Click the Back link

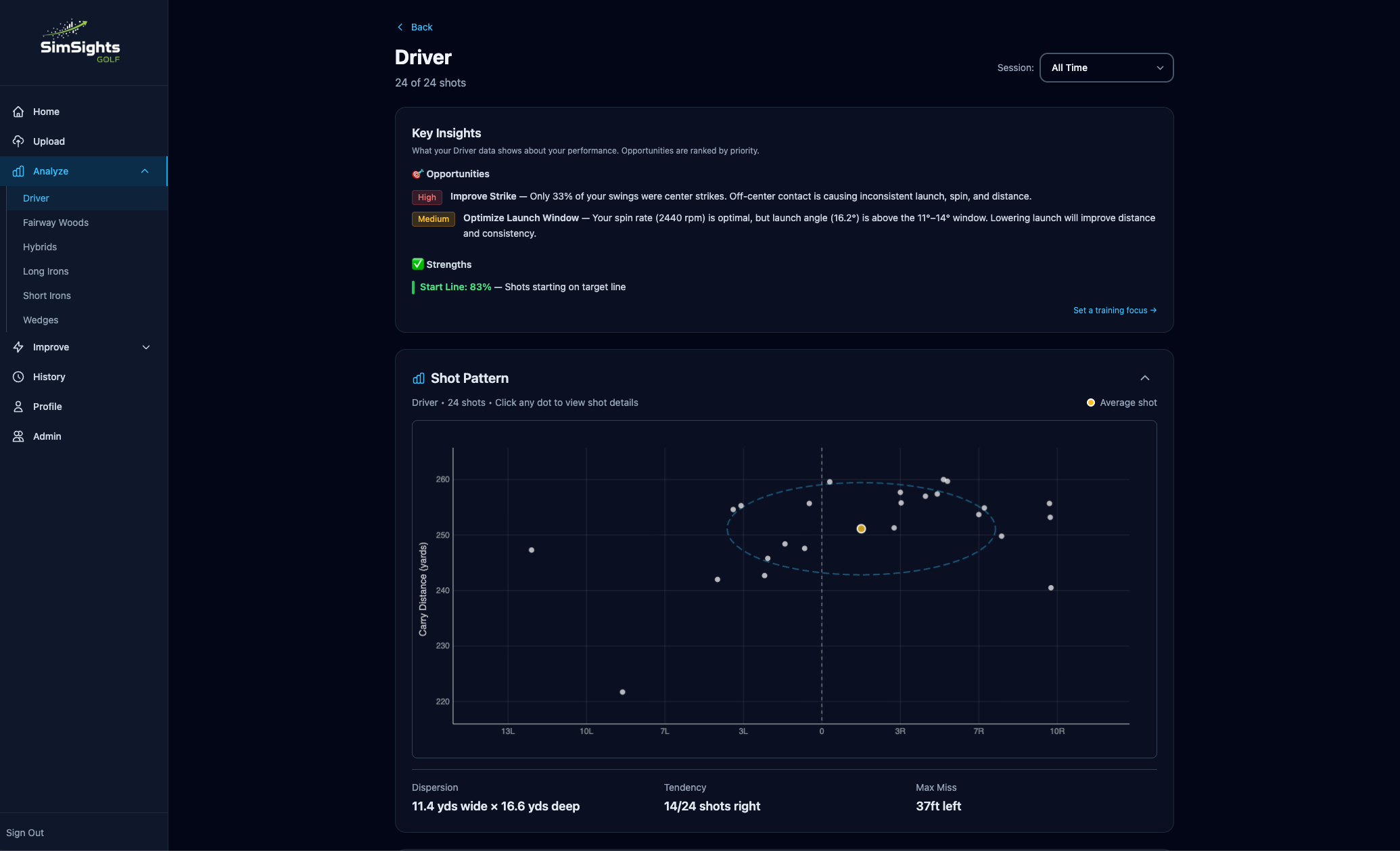[415, 27]
